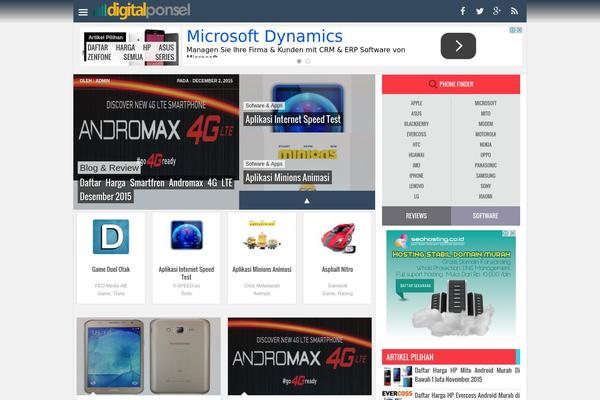Image resolution: width=600 pixels, height=400 pixels.
Task: Select PANASONIC in phone finder
Action: [x=486, y=165]
